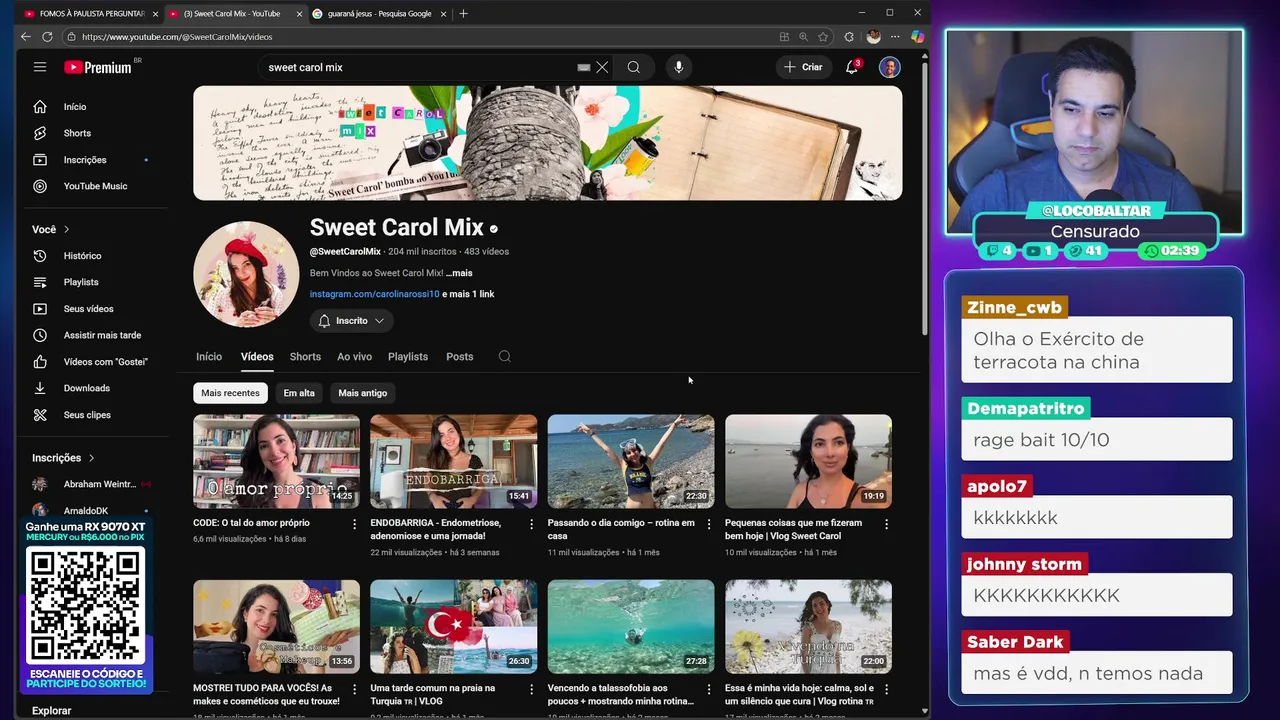Open Sweet Carol Mix channel avatar
This screenshot has width=1280, height=720.
click(x=246, y=274)
